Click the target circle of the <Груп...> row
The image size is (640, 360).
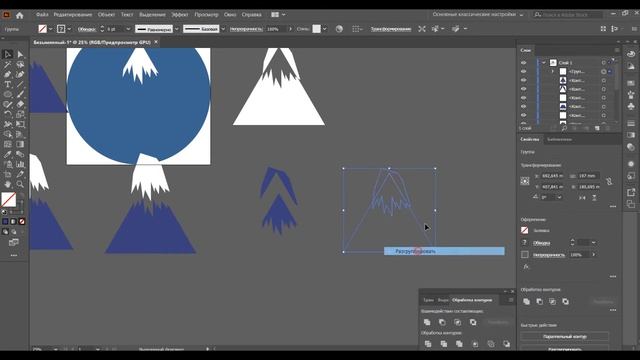pos(604,71)
